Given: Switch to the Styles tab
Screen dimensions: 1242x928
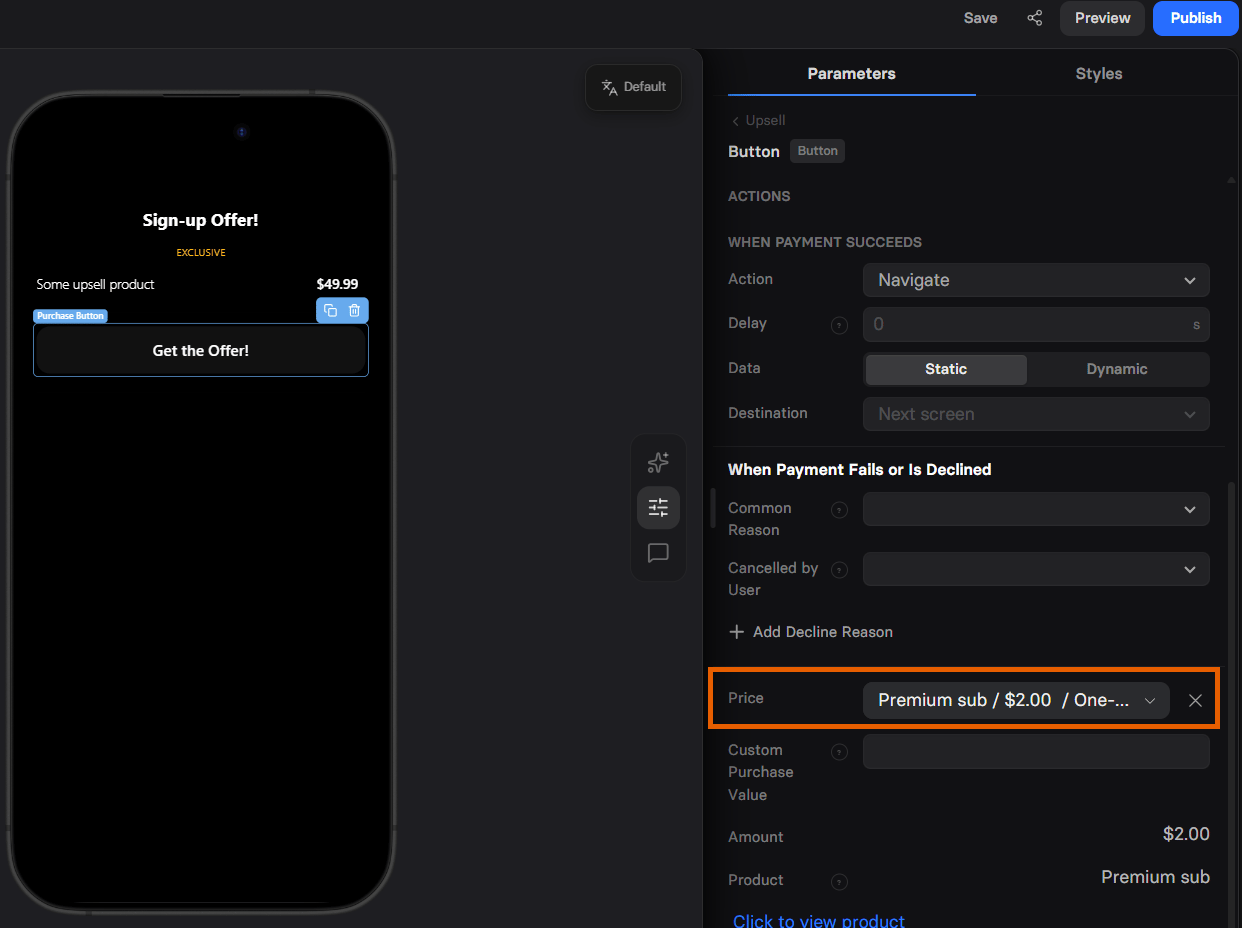Looking at the screenshot, I should coord(1098,74).
